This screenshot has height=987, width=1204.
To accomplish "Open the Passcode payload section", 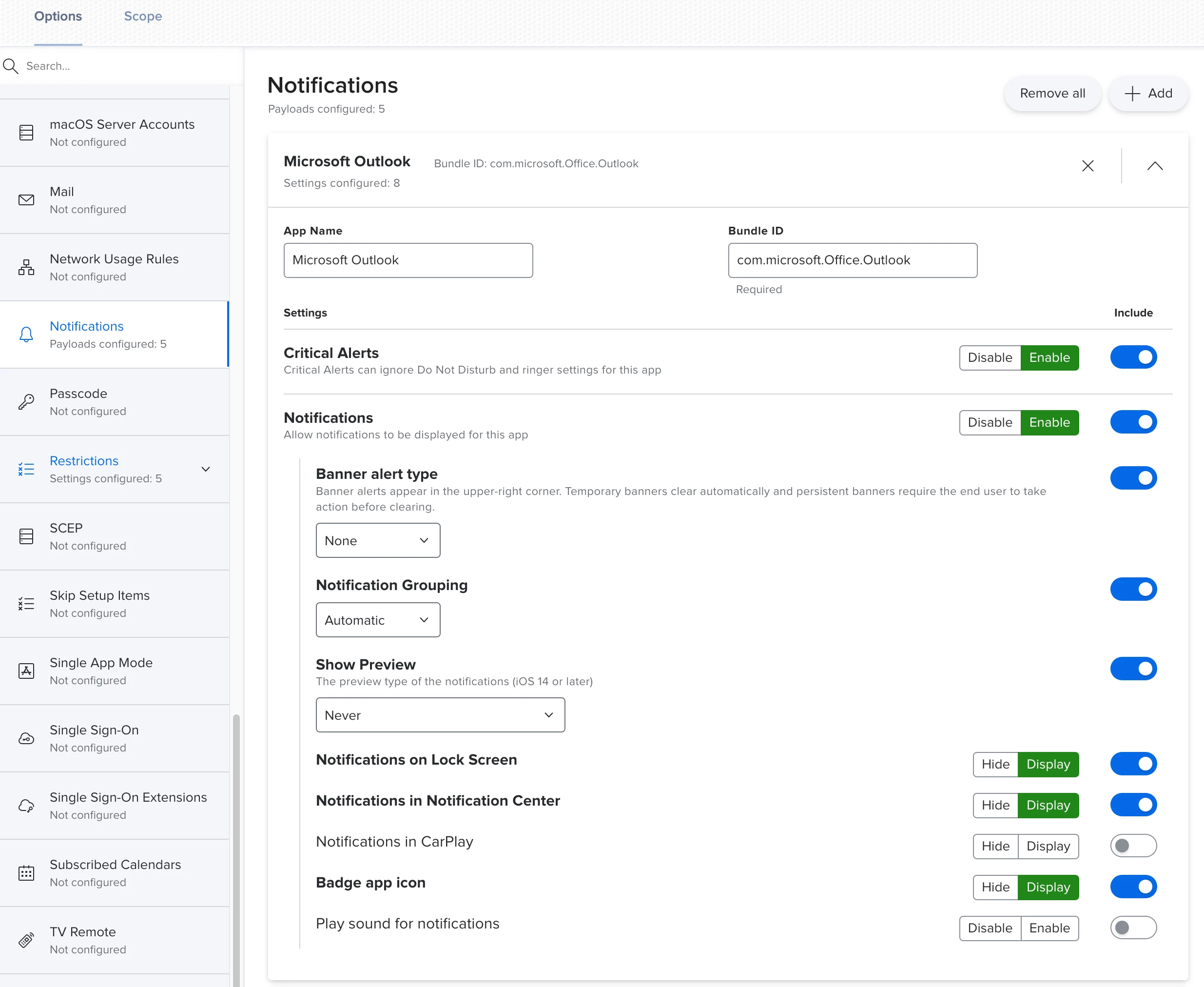I will [114, 402].
